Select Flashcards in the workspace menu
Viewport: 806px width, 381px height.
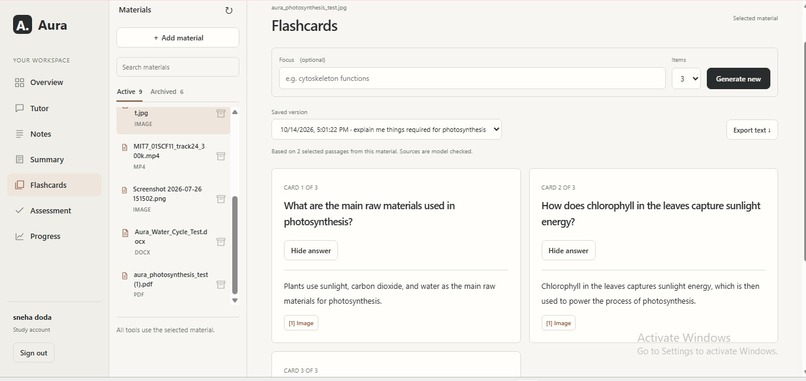(54, 185)
